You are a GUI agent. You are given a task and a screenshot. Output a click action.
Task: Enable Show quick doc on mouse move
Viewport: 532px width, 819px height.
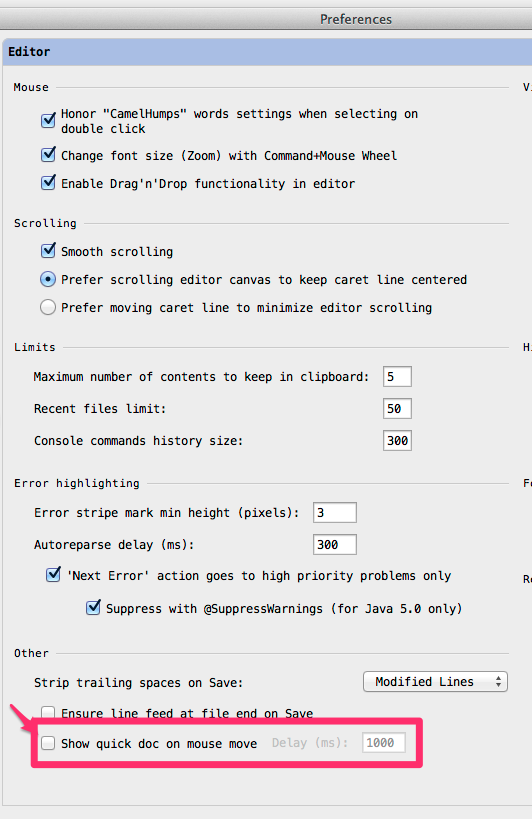48,743
